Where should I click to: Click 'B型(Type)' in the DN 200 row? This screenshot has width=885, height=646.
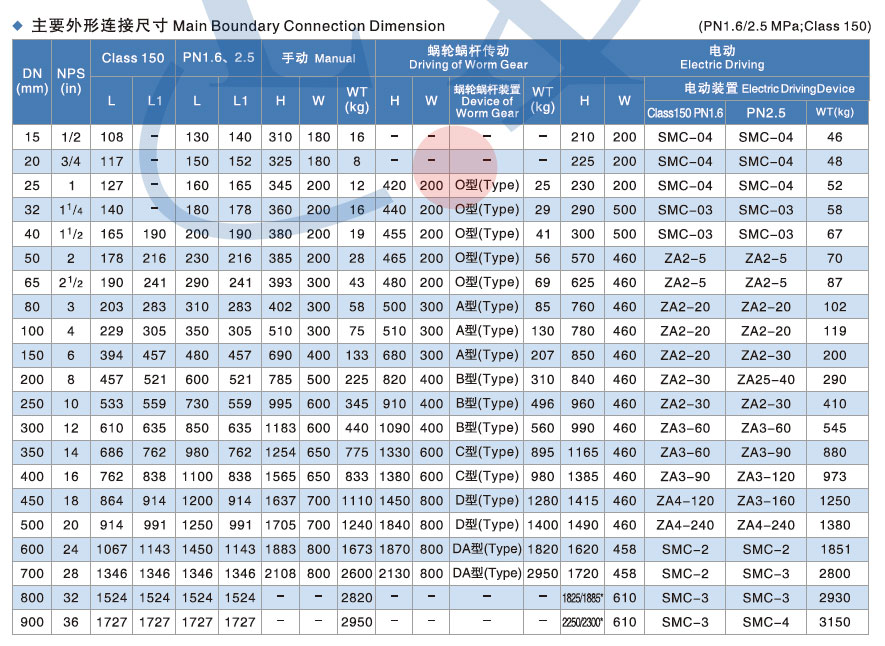tap(487, 380)
